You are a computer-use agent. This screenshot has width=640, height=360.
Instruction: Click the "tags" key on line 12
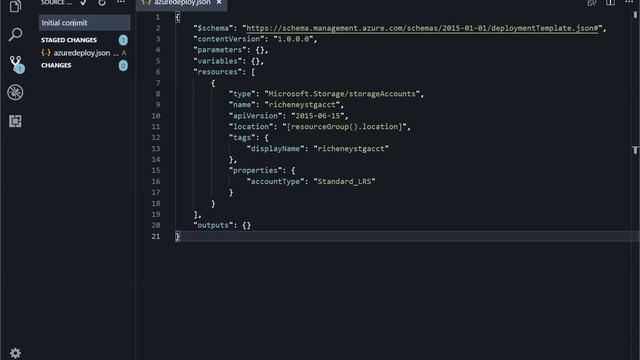(x=242, y=138)
